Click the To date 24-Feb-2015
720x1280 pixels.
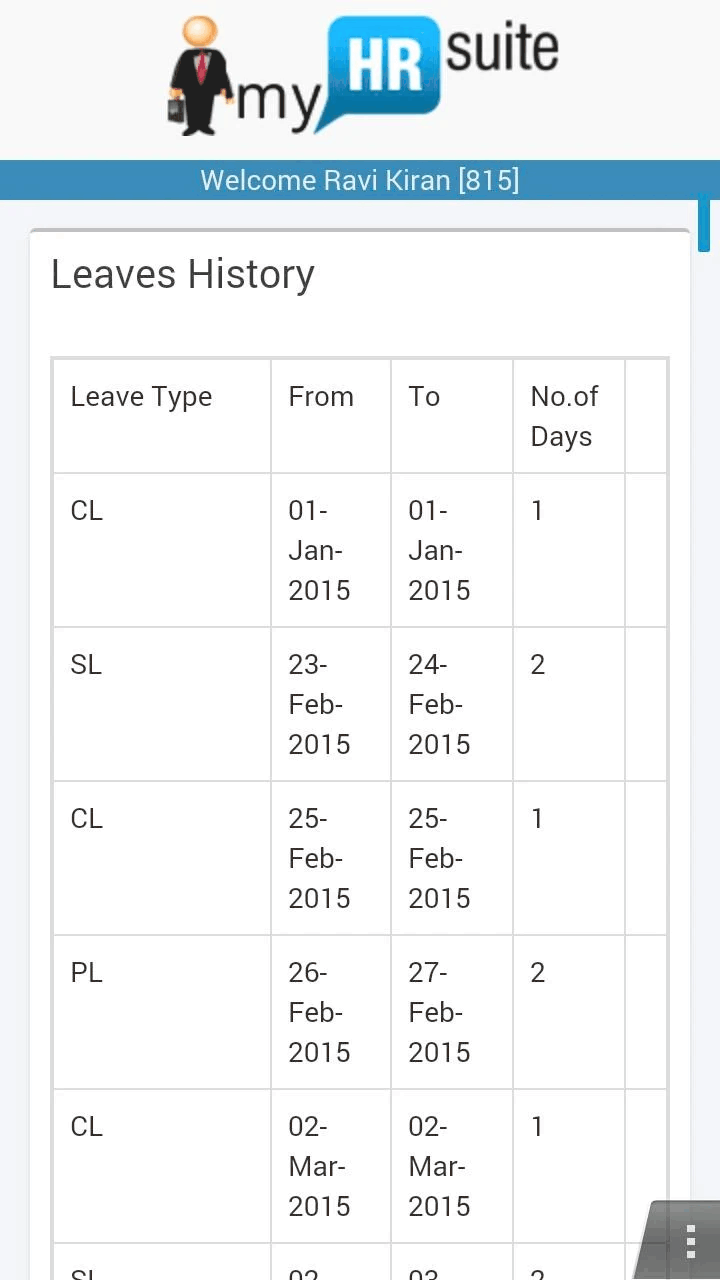(x=439, y=704)
